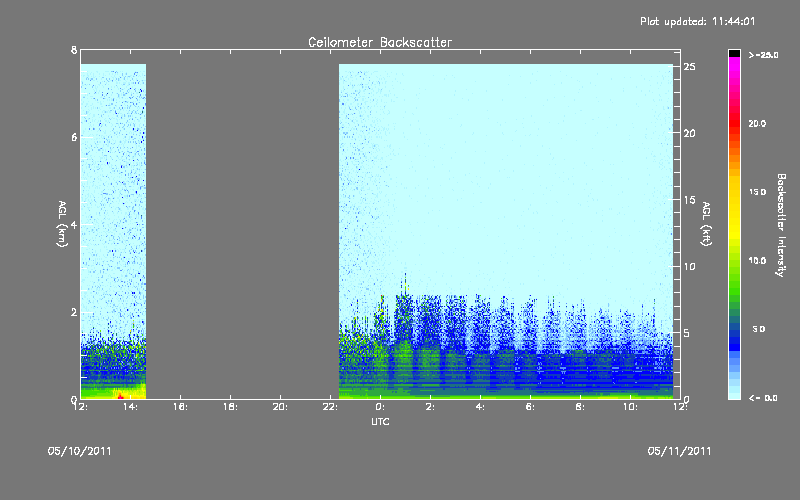Click the 'Ceilometer Backscatter' plot title
800x500 pixels.
click(x=380, y=42)
